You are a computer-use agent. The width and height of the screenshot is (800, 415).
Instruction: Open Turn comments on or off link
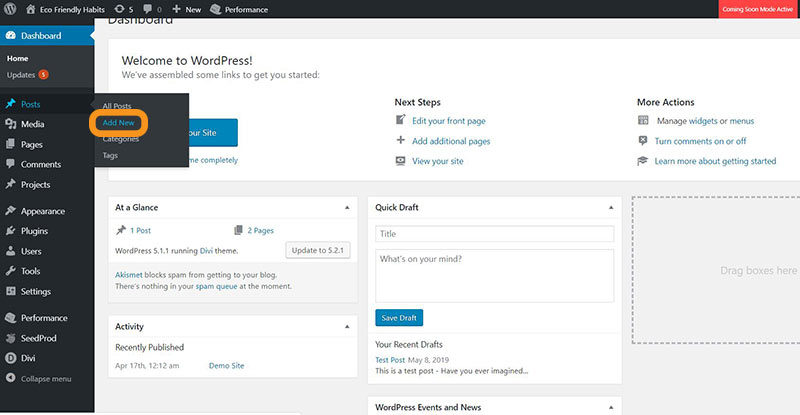click(700, 141)
